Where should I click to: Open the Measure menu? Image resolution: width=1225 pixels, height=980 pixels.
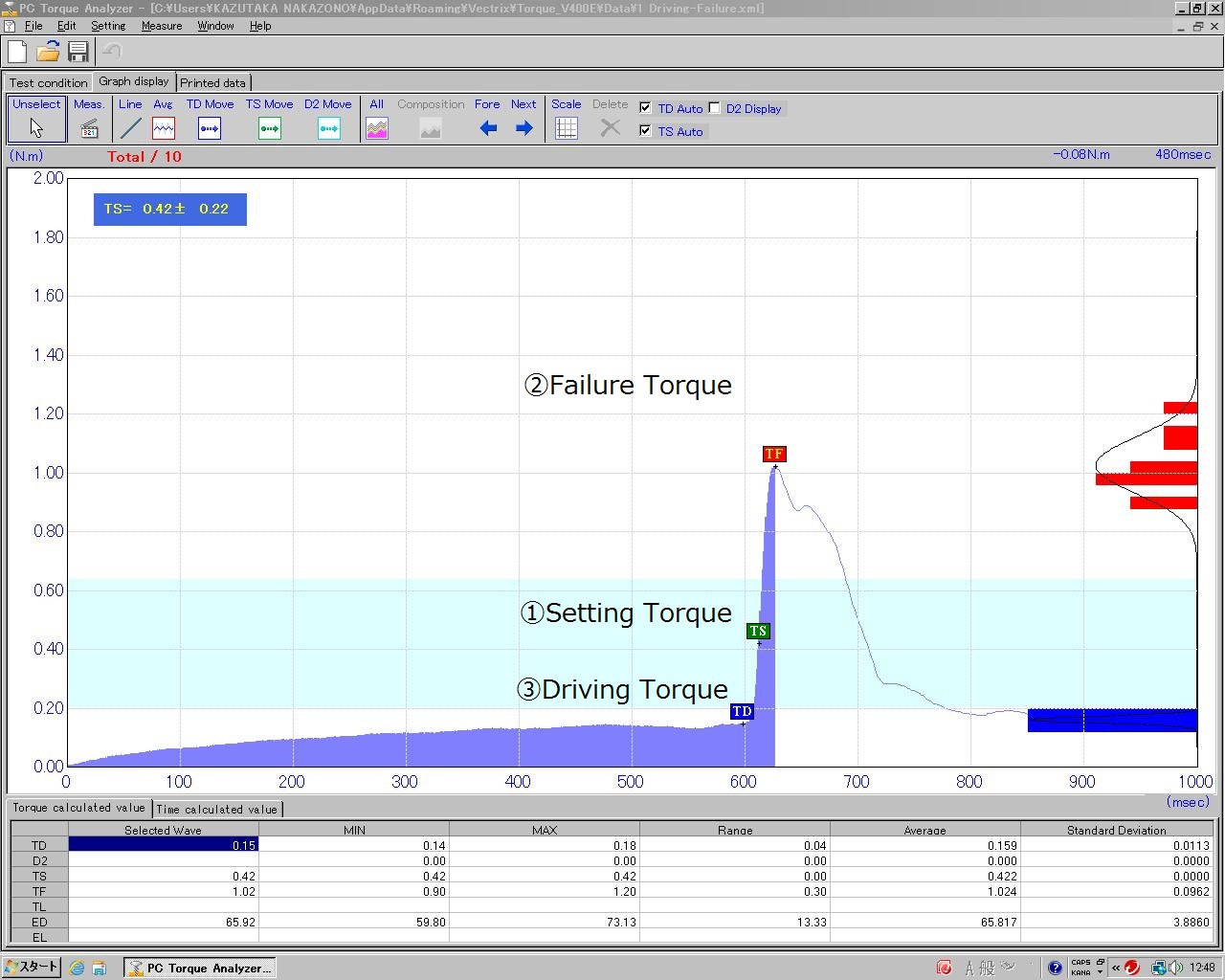(x=162, y=26)
